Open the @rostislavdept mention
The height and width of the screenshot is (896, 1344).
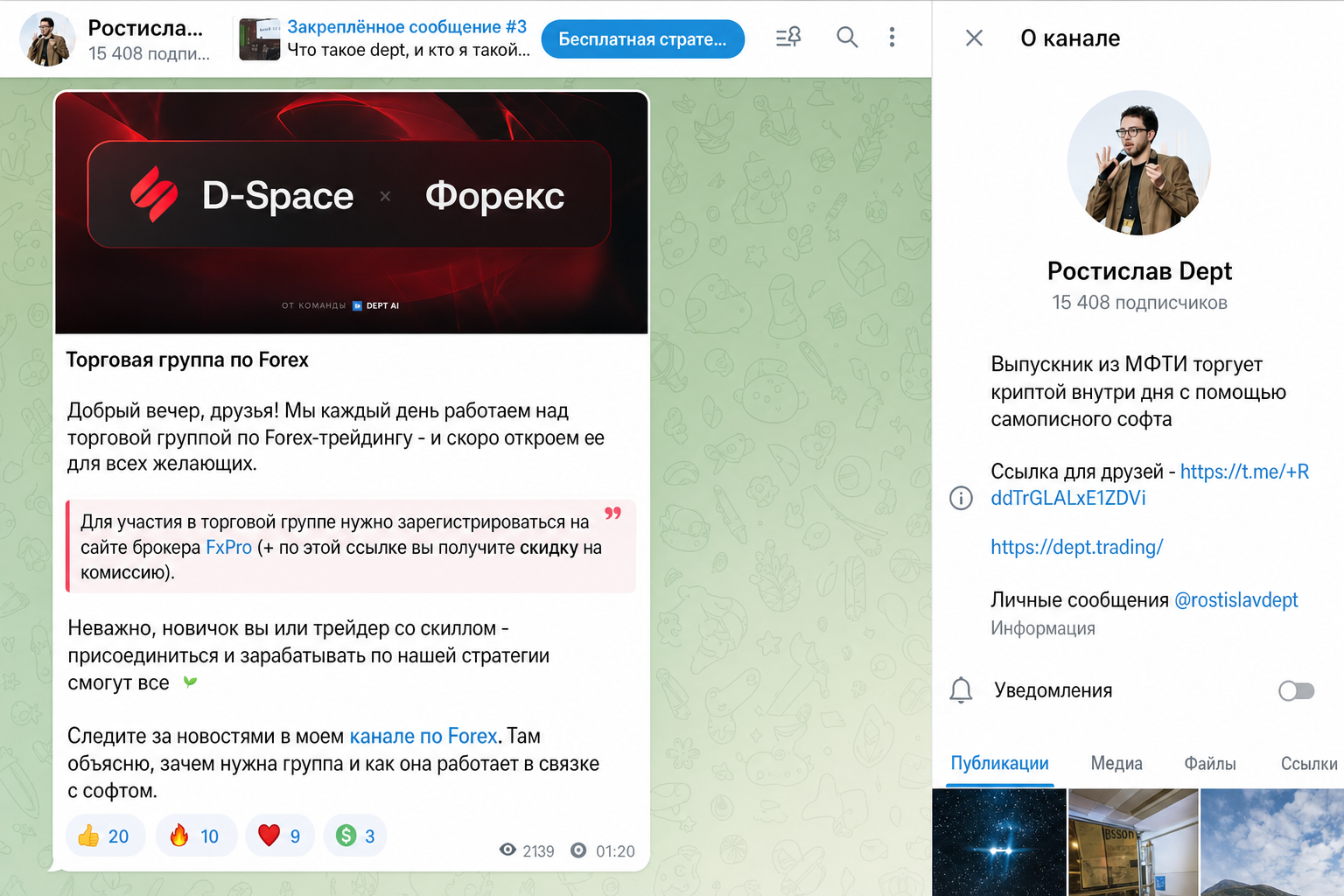[x=1235, y=600]
